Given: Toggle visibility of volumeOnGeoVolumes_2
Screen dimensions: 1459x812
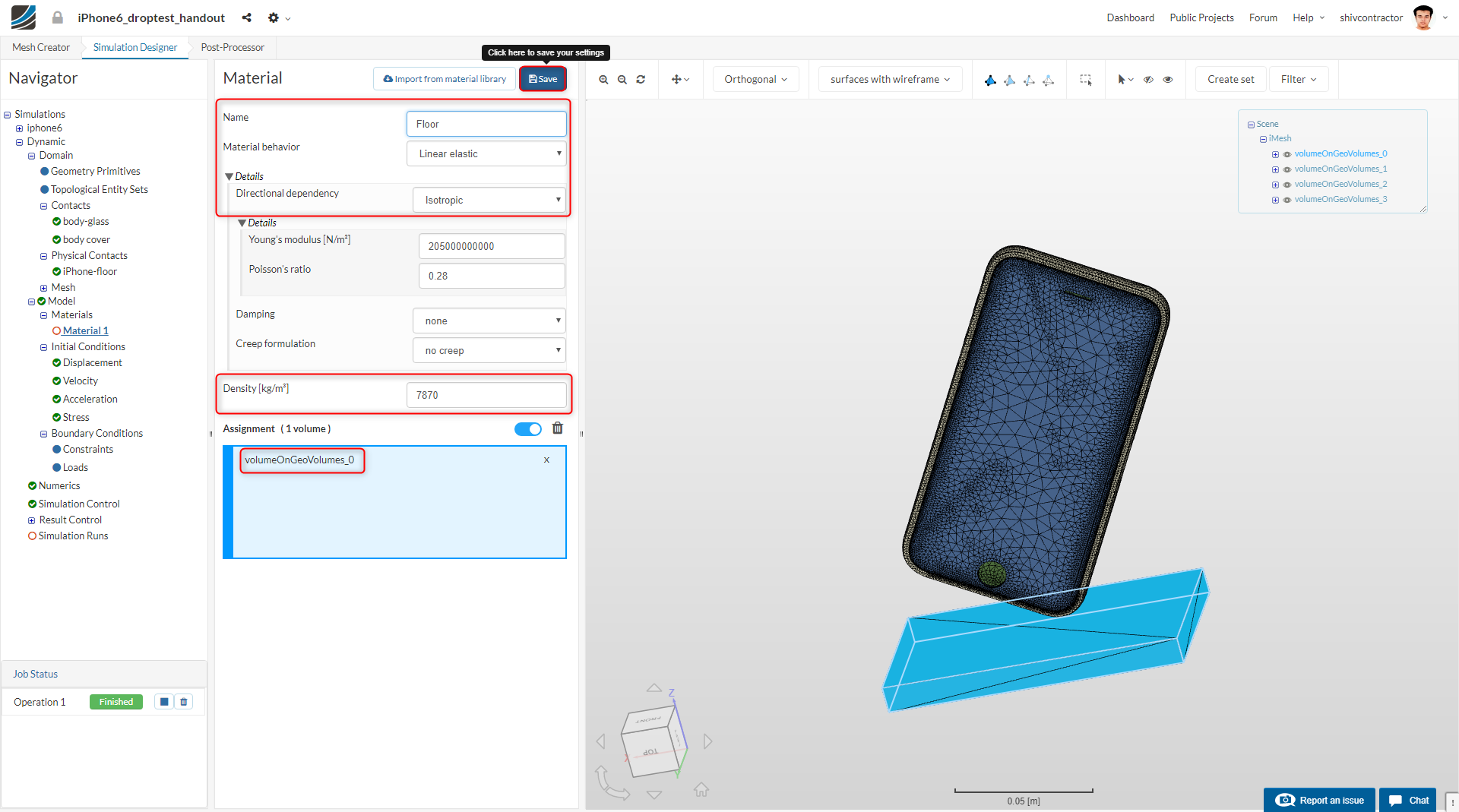Looking at the screenshot, I should [x=1287, y=185].
